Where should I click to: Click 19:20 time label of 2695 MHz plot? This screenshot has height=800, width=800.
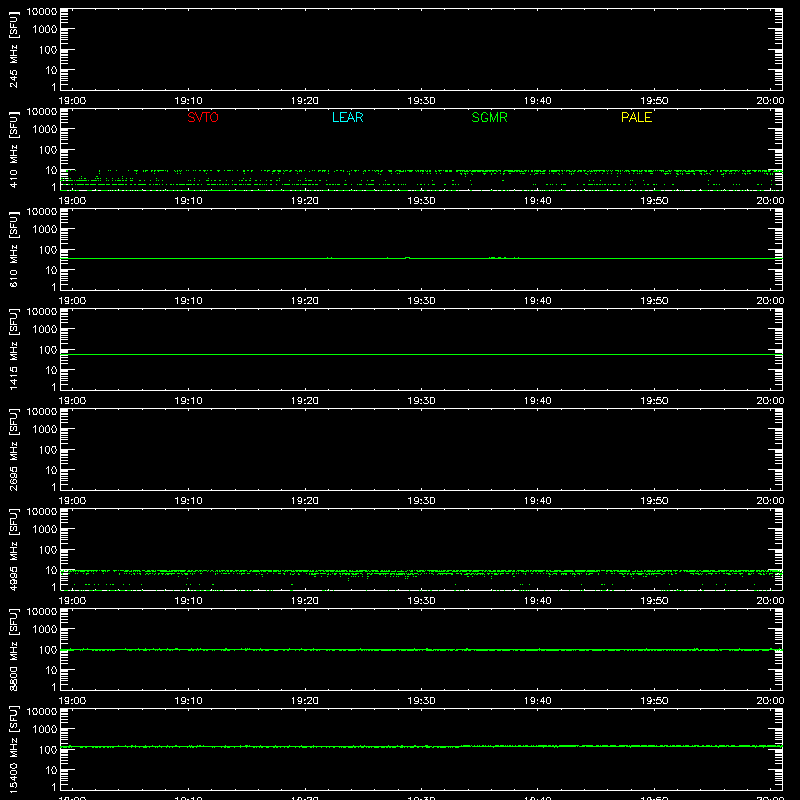(305, 501)
